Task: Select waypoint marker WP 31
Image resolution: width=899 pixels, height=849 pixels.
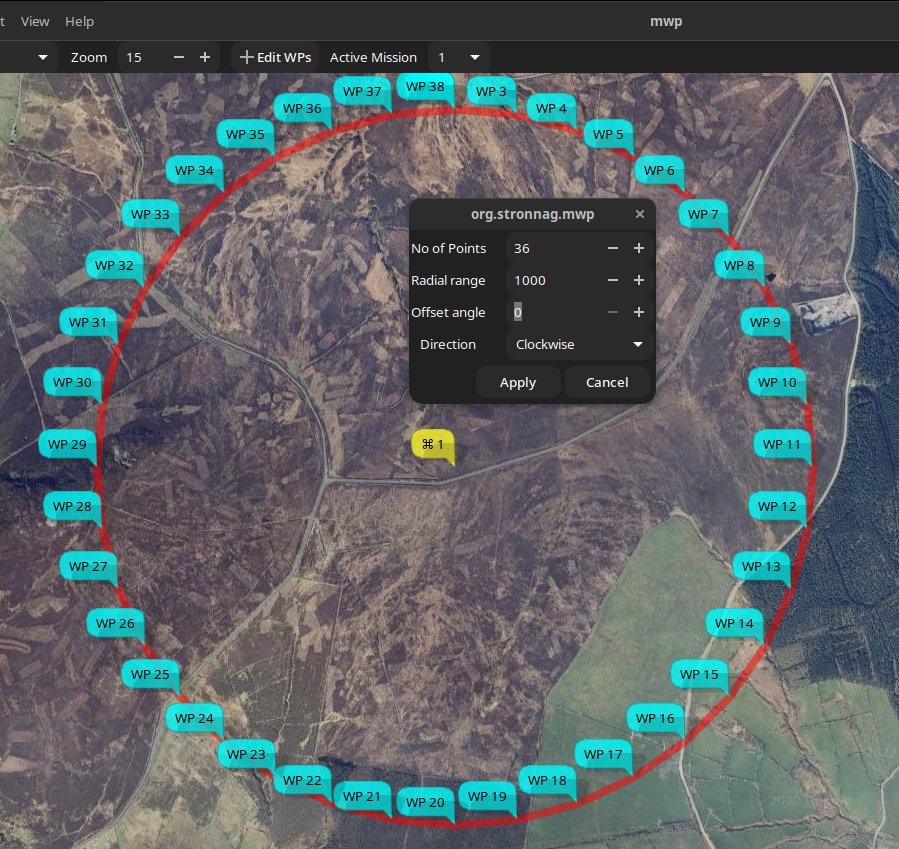Action: [x=88, y=323]
